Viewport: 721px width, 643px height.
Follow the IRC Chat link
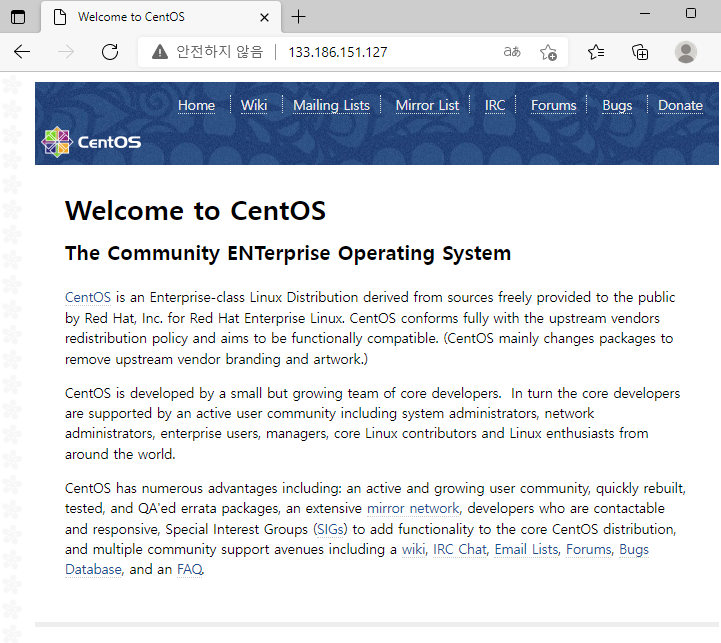[x=460, y=549]
